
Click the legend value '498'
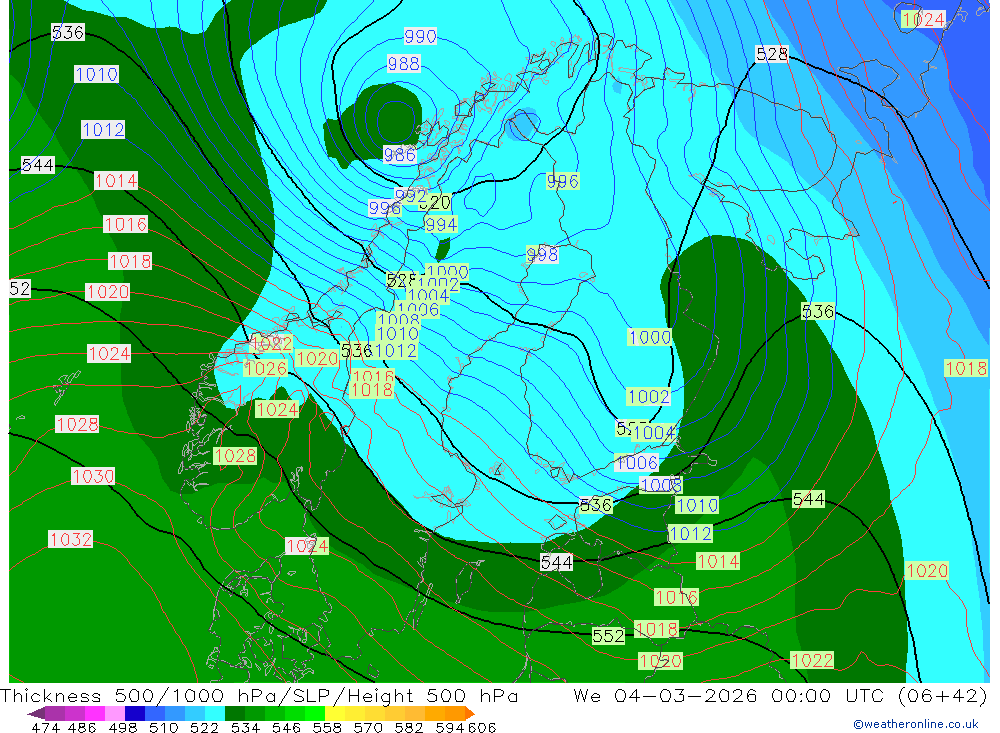point(123,727)
